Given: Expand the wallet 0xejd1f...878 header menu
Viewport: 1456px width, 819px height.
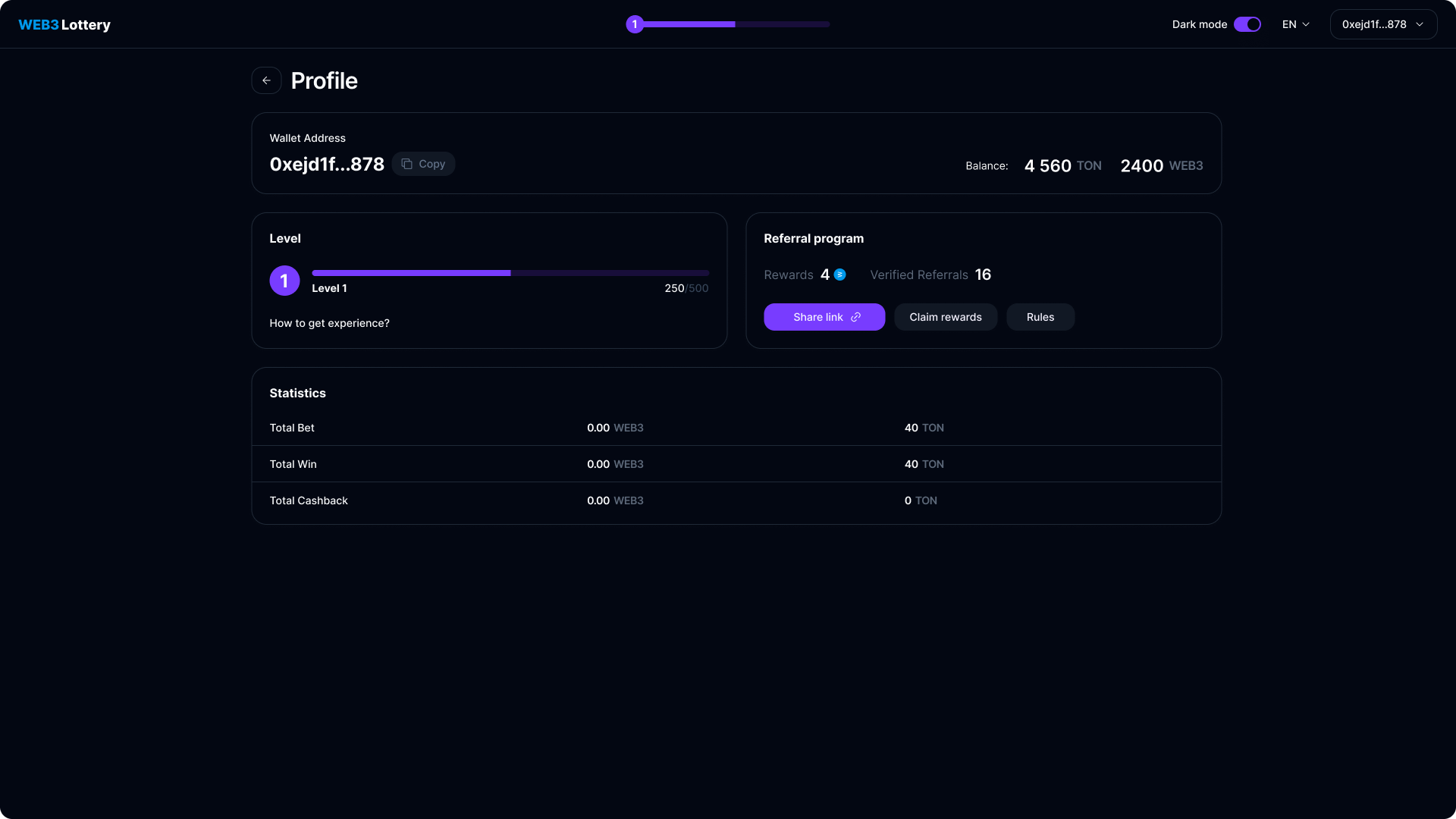Looking at the screenshot, I should pyautogui.click(x=1383, y=24).
